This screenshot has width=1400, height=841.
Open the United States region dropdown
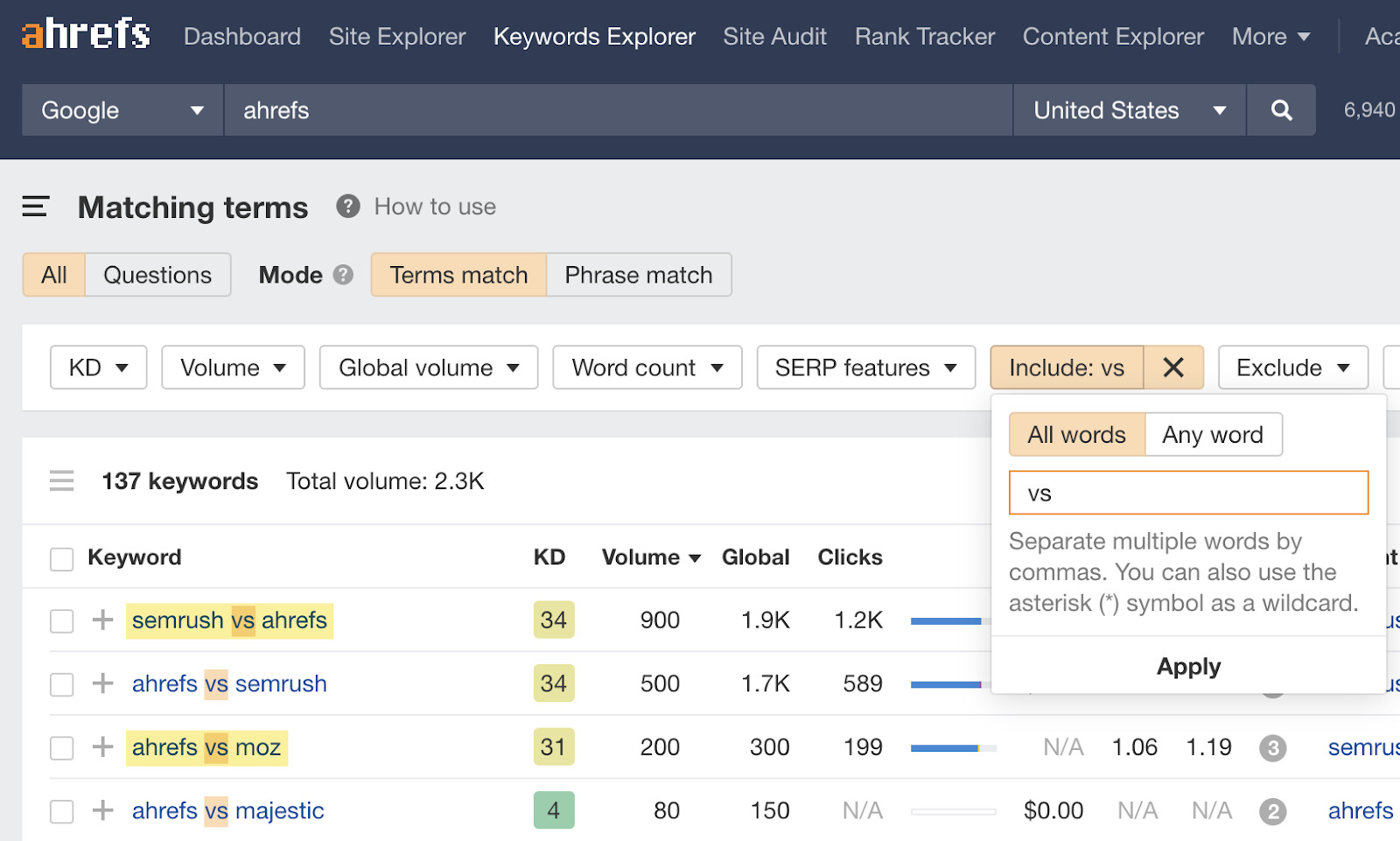pos(1128,110)
